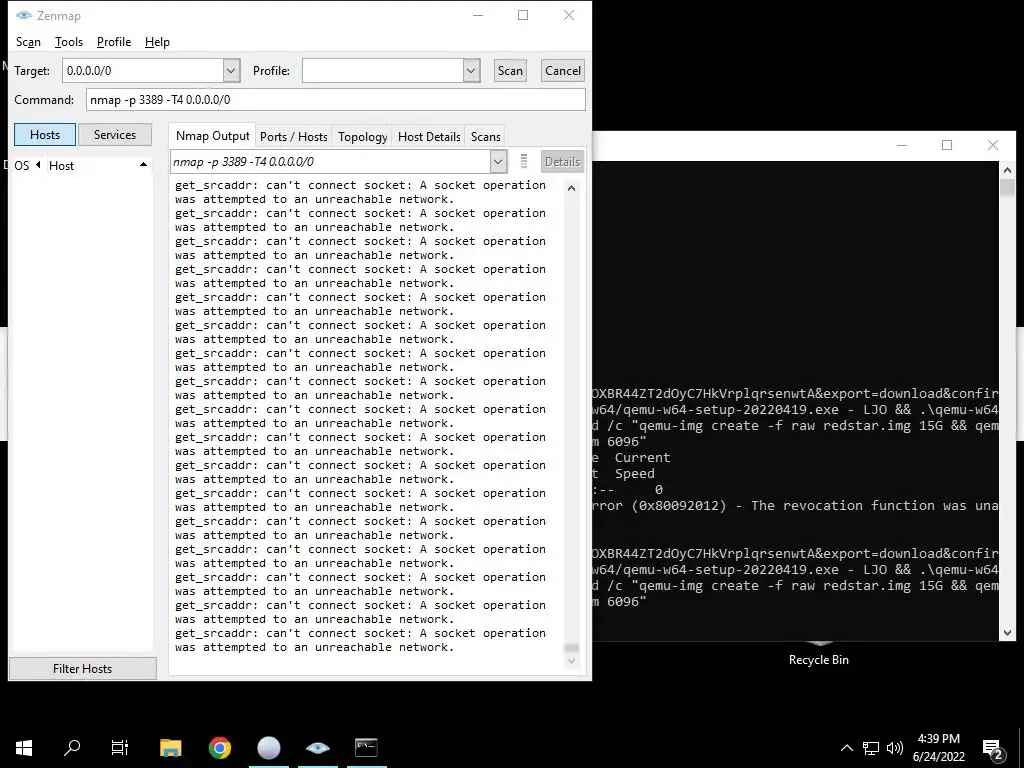Click command prompt scrollbar down arrow
1024x768 pixels.
[x=1007, y=632]
